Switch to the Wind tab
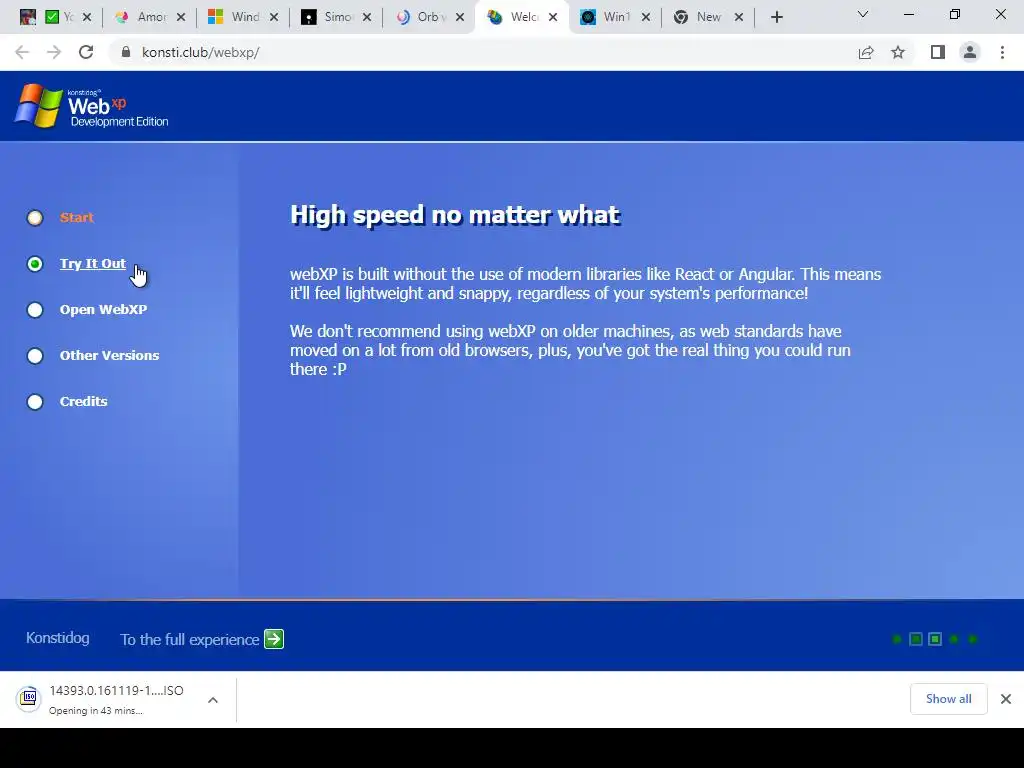 (x=243, y=17)
